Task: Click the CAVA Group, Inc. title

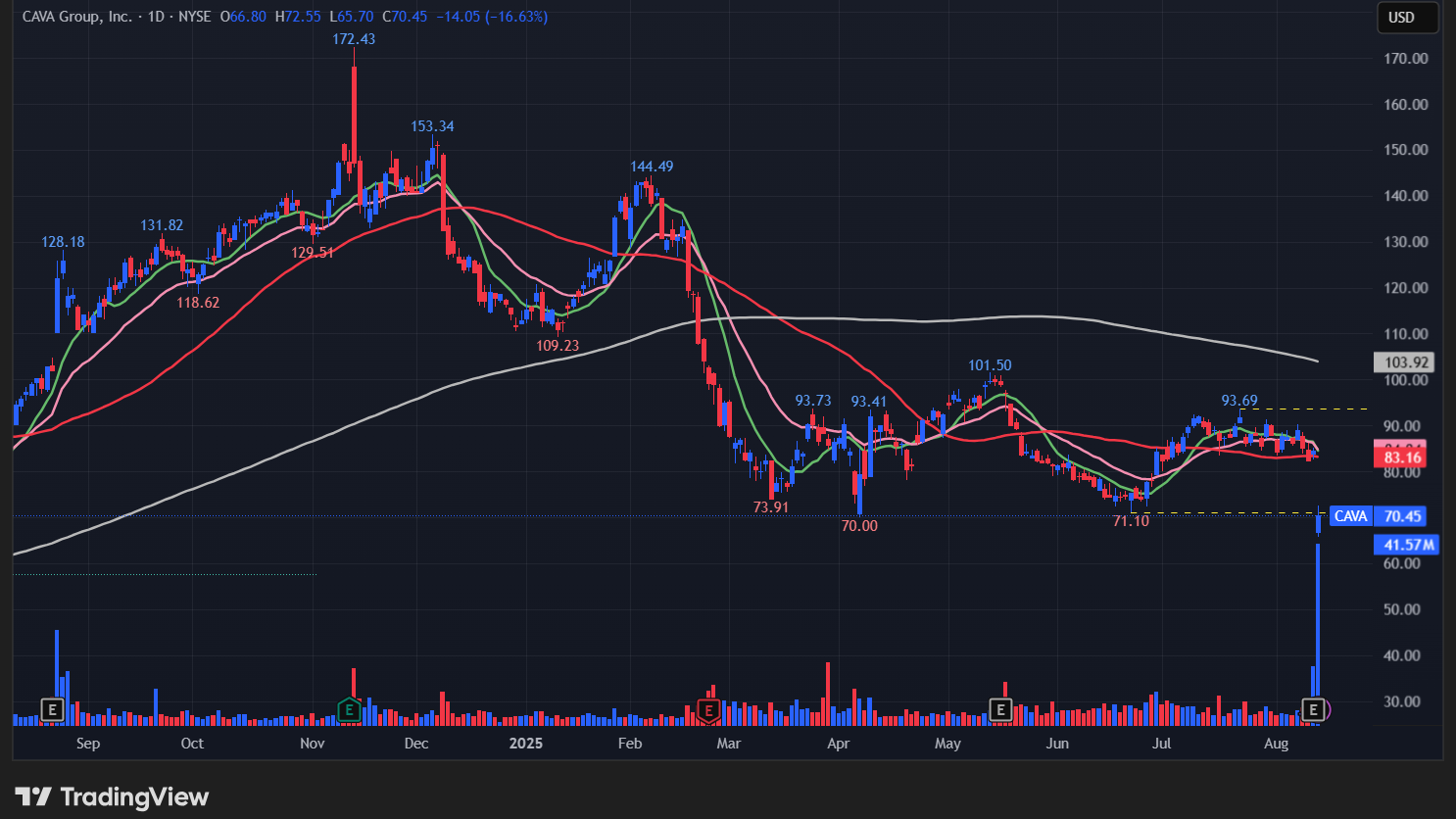Action: [x=77, y=17]
